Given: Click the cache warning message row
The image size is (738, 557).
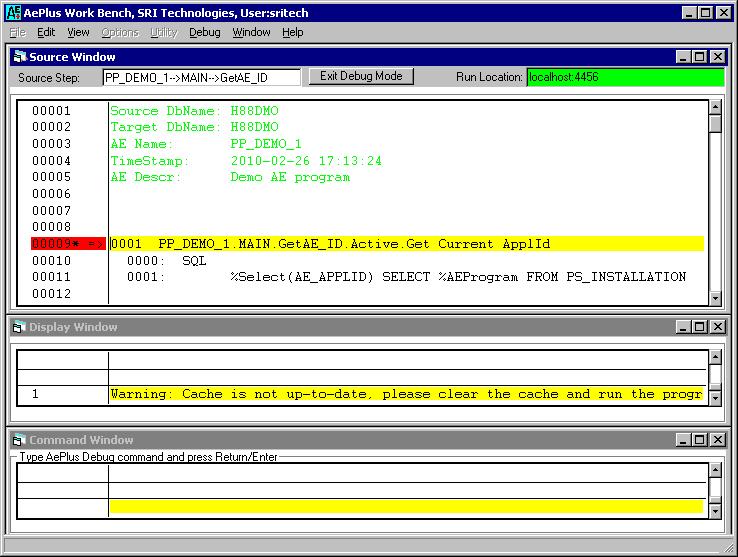Looking at the screenshot, I should (x=406, y=394).
